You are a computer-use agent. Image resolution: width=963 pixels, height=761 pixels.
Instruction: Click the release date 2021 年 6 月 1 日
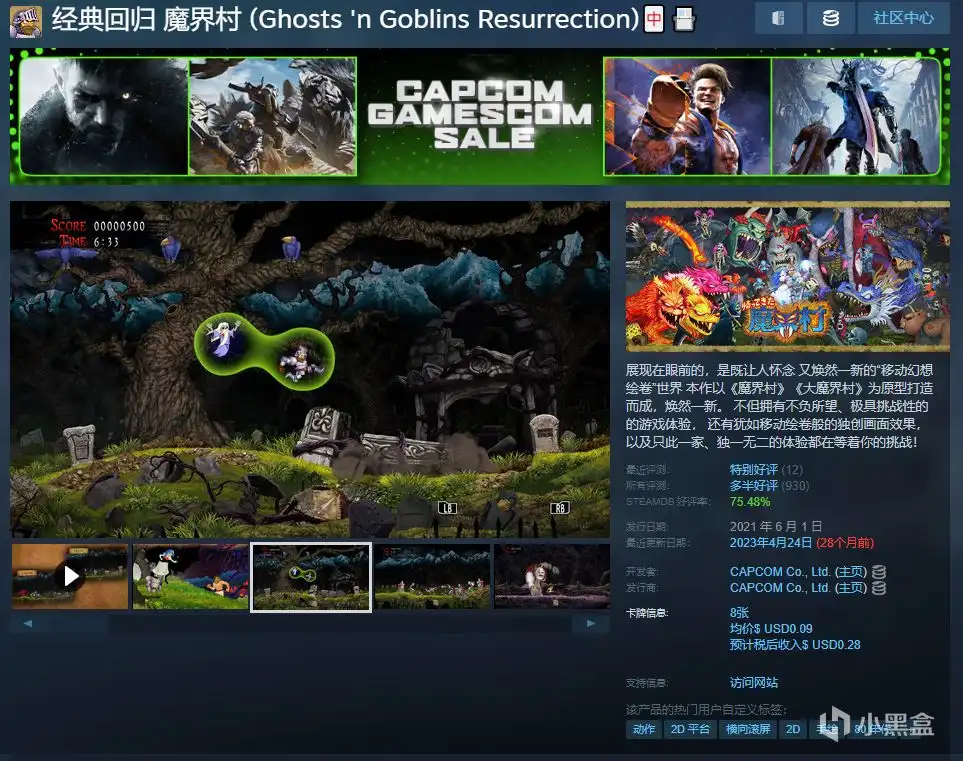point(776,527)
